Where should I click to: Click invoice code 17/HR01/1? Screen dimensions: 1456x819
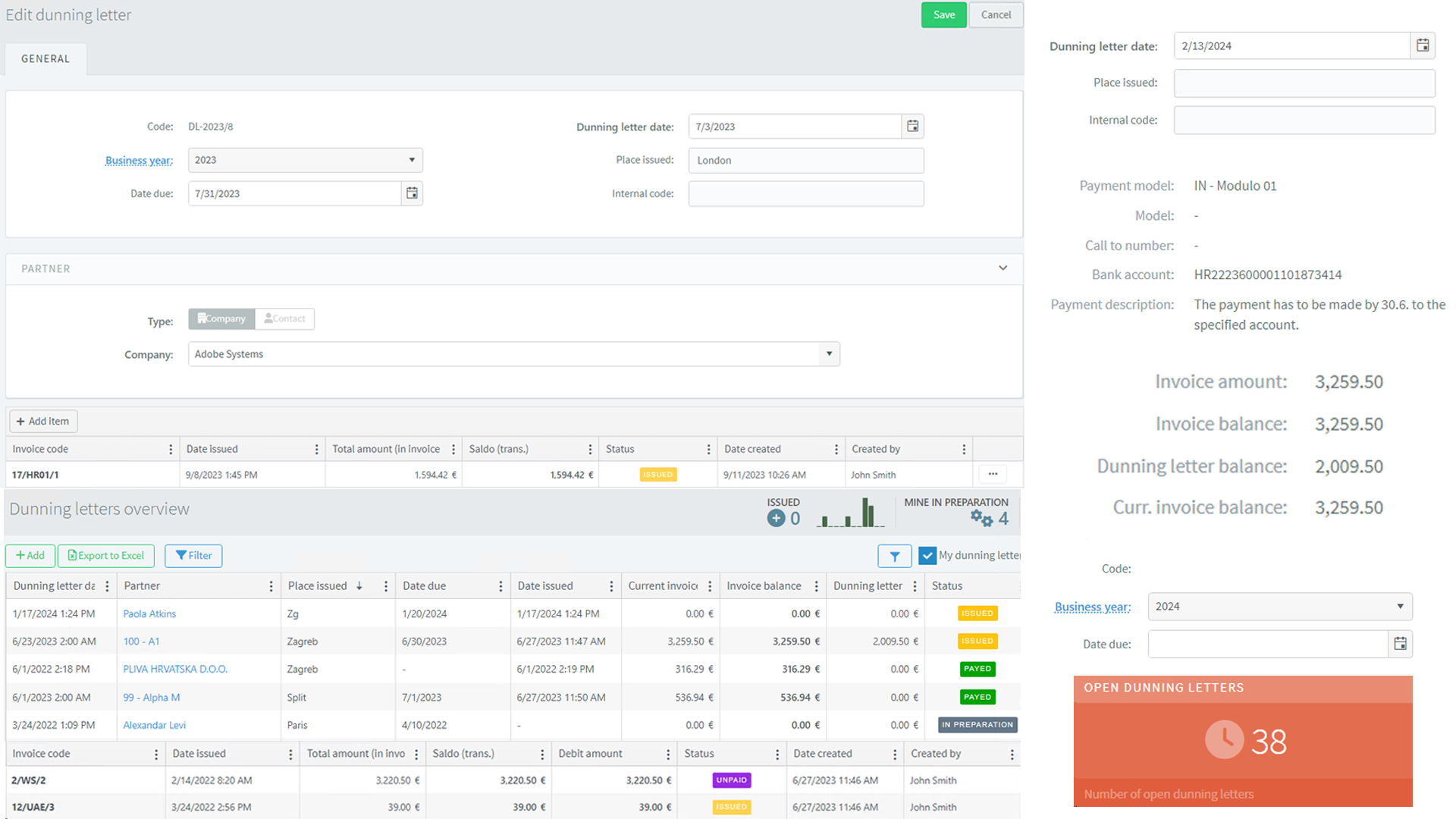(36, 475)
